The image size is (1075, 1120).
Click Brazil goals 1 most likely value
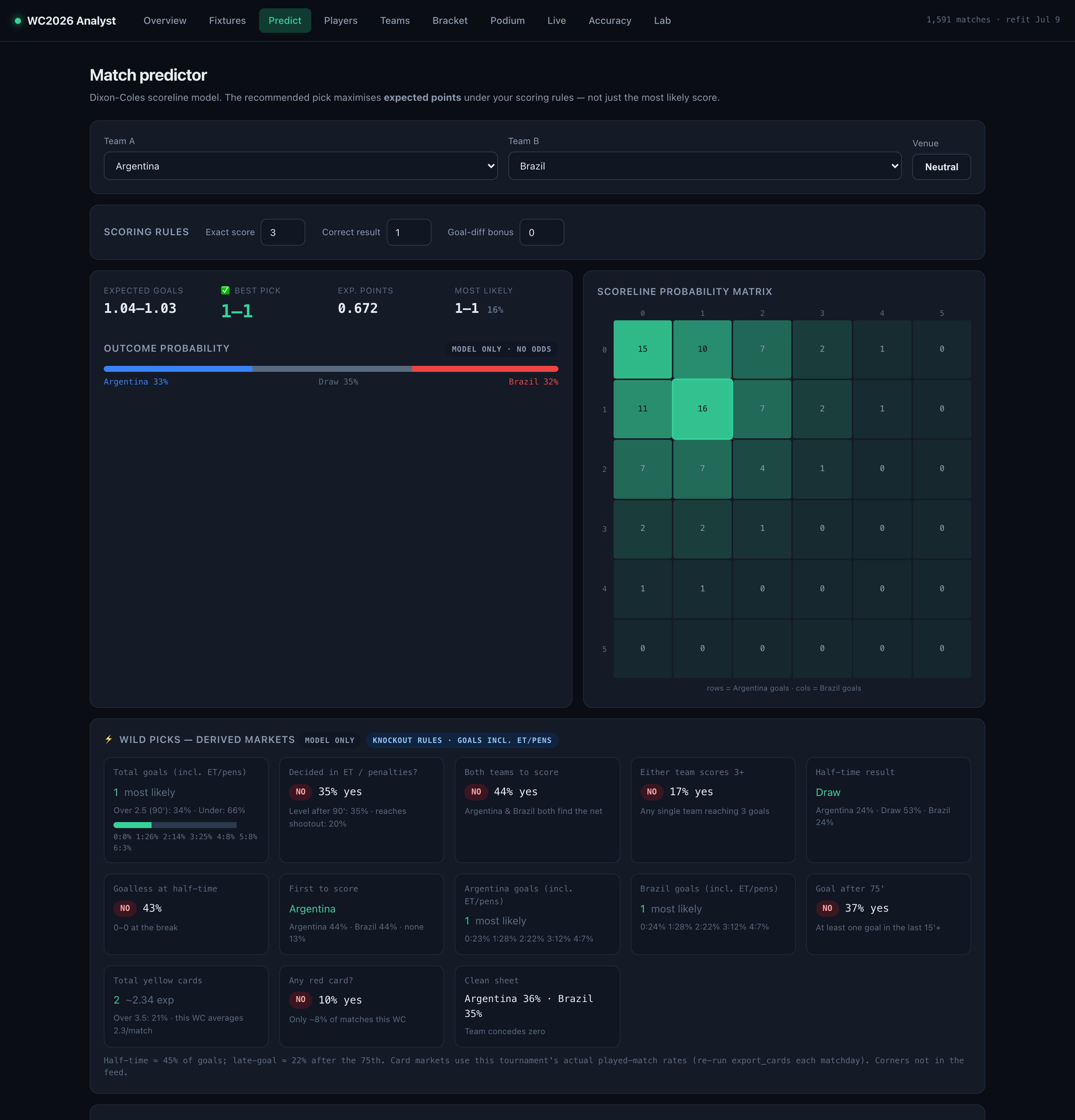coord(671,909)
